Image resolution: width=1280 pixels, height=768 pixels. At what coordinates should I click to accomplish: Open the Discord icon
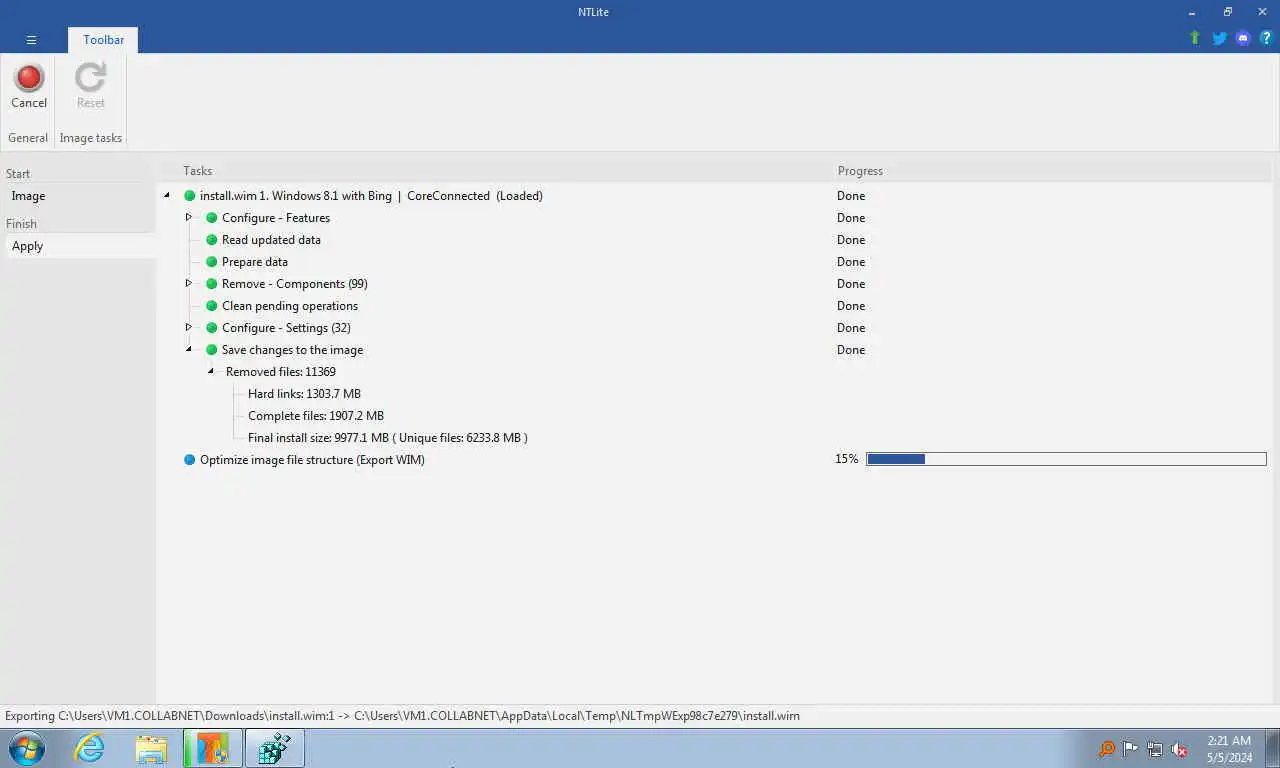tap(1243, 38)
